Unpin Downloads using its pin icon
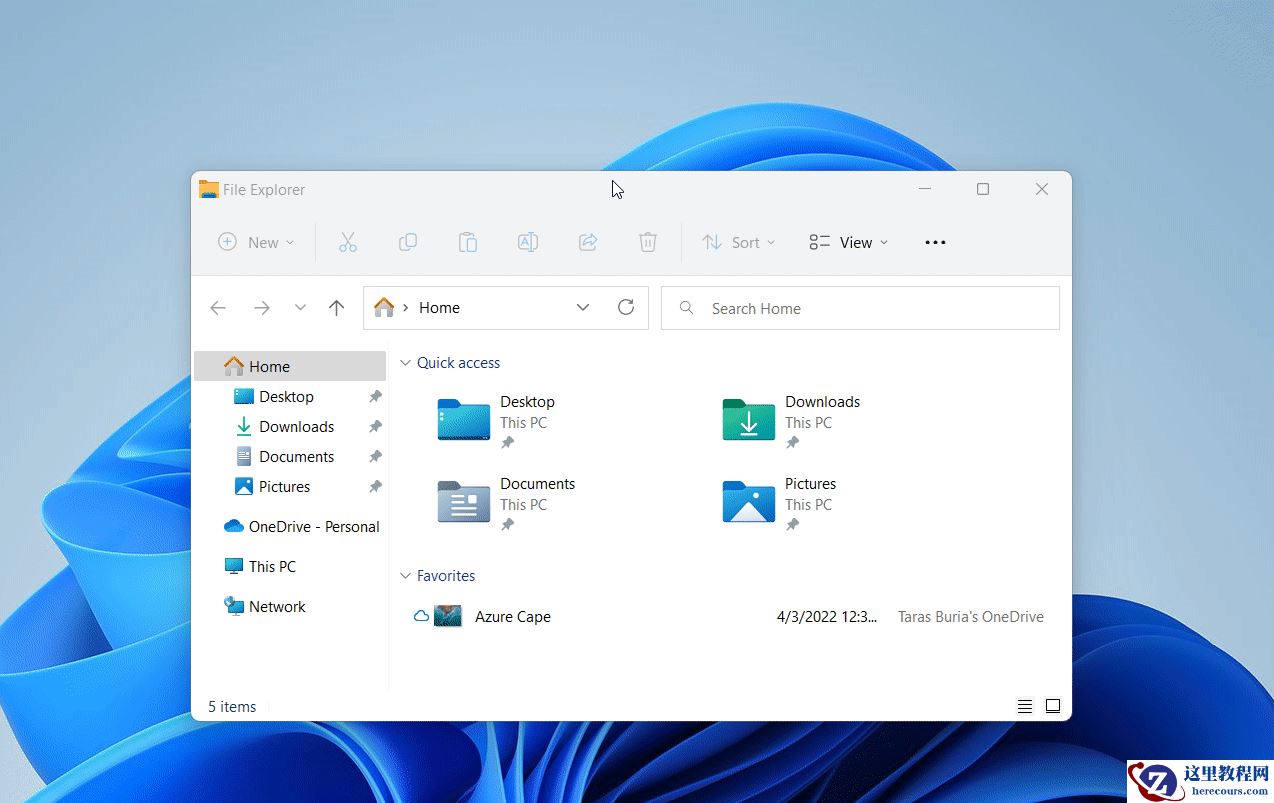The image size is (1274, 803). (375, 426)
